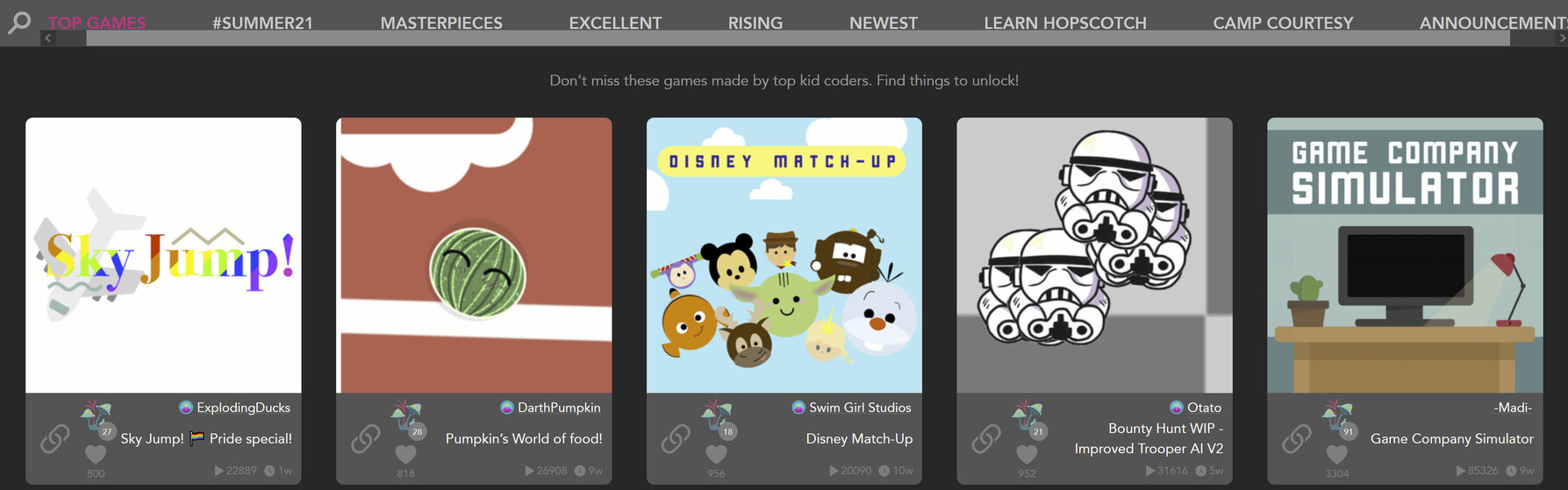Click right arrow of tab bar scrollbar
Viewport: 1568px width, 490px height.
tap(1561, 39)
